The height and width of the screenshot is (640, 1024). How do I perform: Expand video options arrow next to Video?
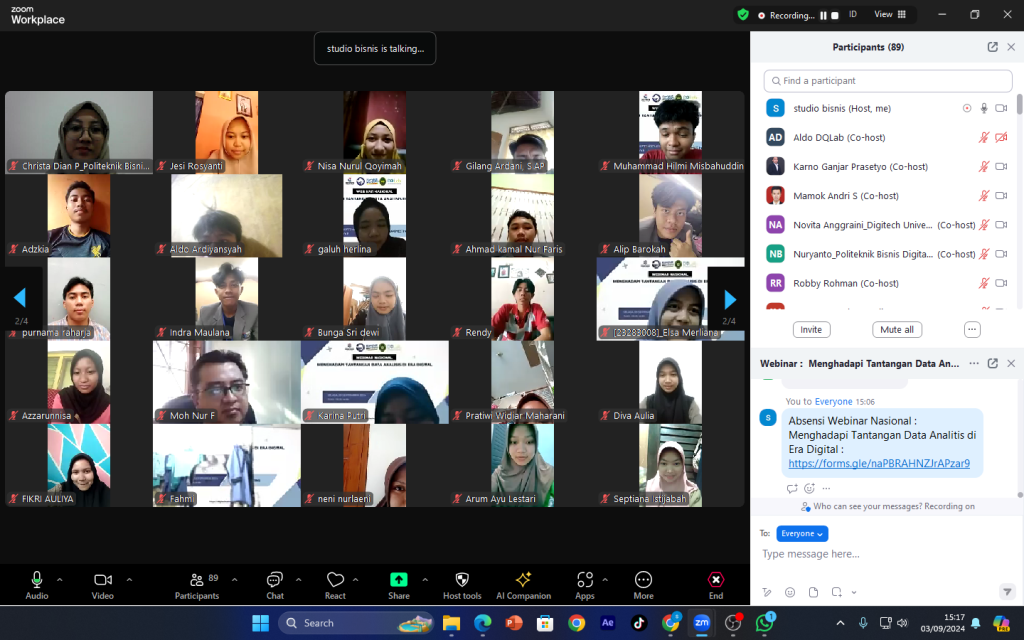[129, 579]
